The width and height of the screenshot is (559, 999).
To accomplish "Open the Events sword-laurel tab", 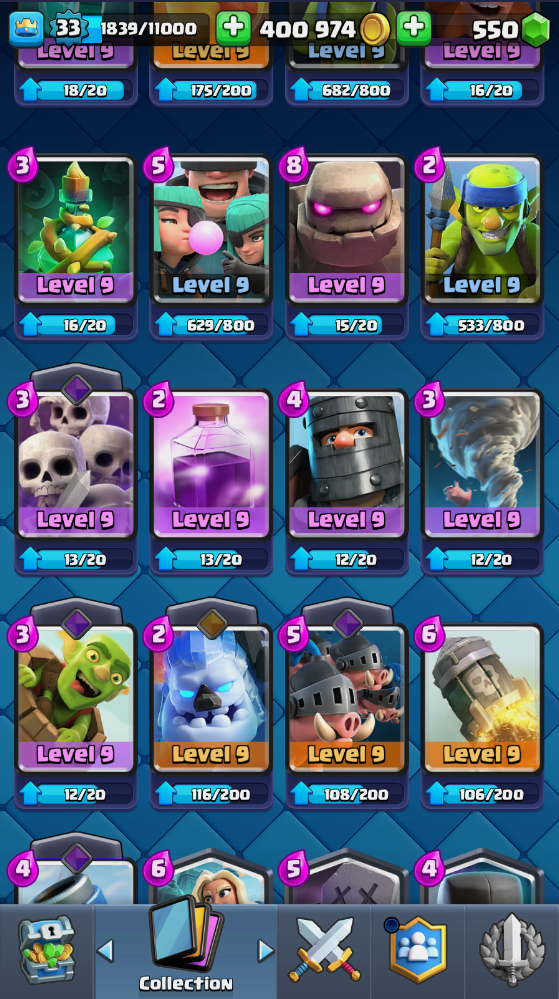I will (512, 951).
